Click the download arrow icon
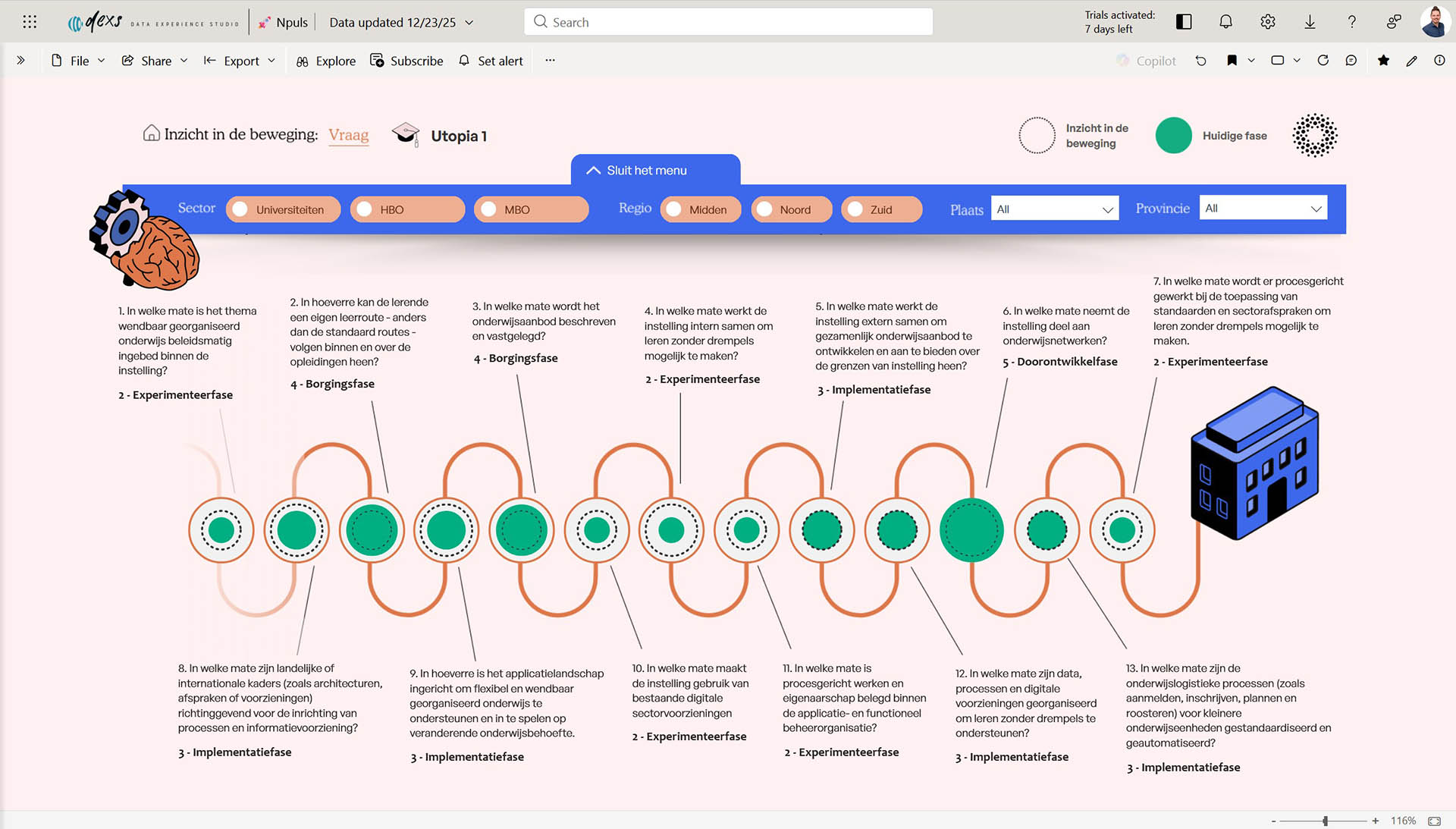Screen dimensions: 1456x829 tap(1310, 22)
